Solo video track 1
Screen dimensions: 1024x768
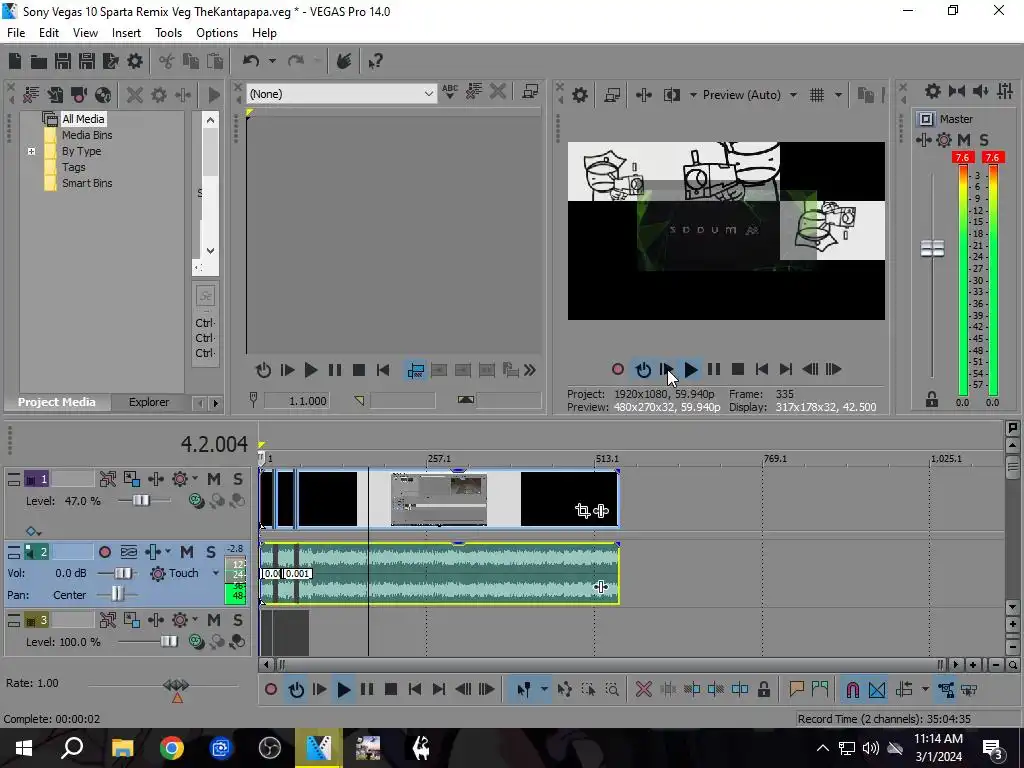coord(238,479)
